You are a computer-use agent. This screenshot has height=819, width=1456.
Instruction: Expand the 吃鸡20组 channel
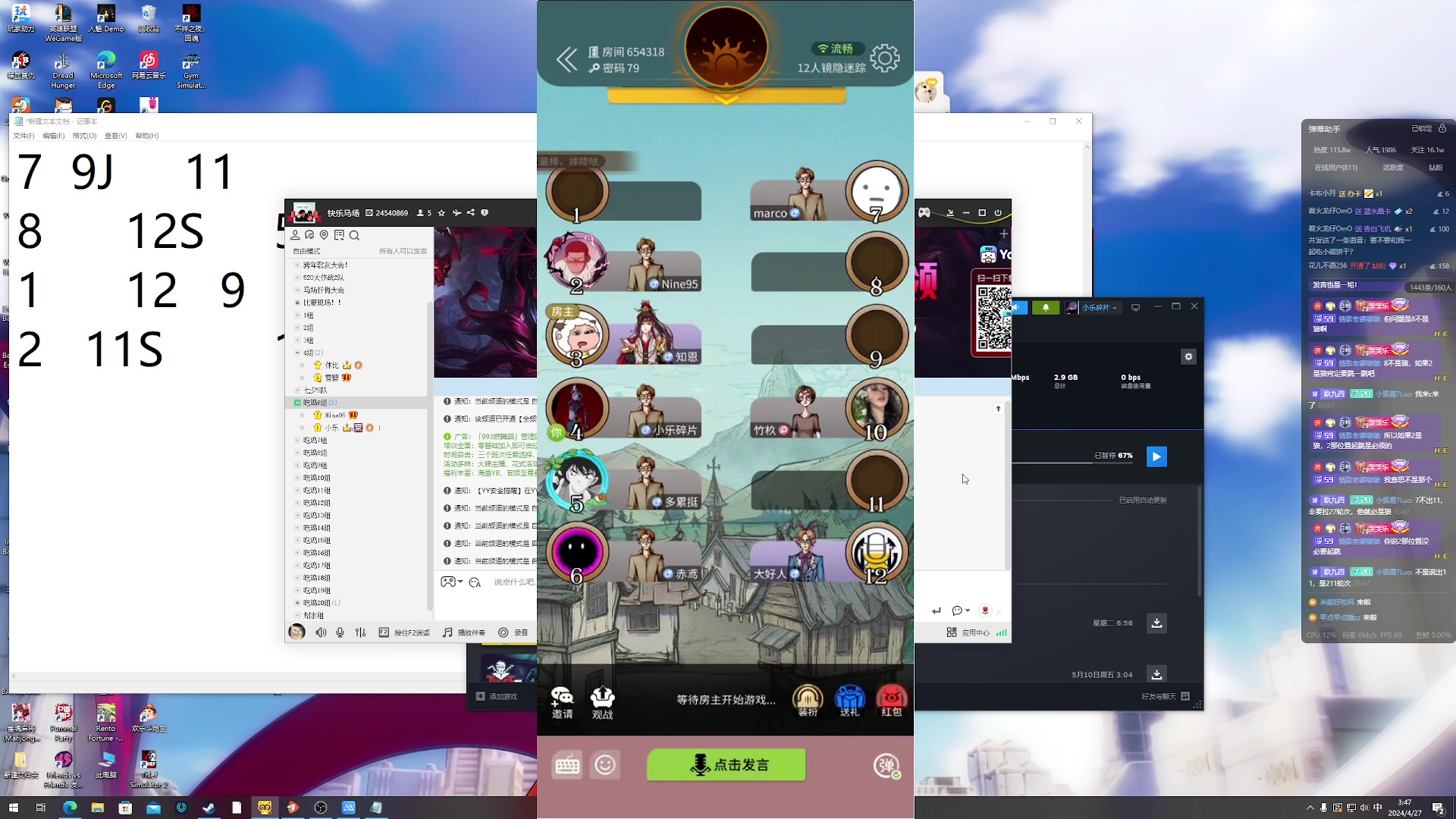[x=298, y=603]
